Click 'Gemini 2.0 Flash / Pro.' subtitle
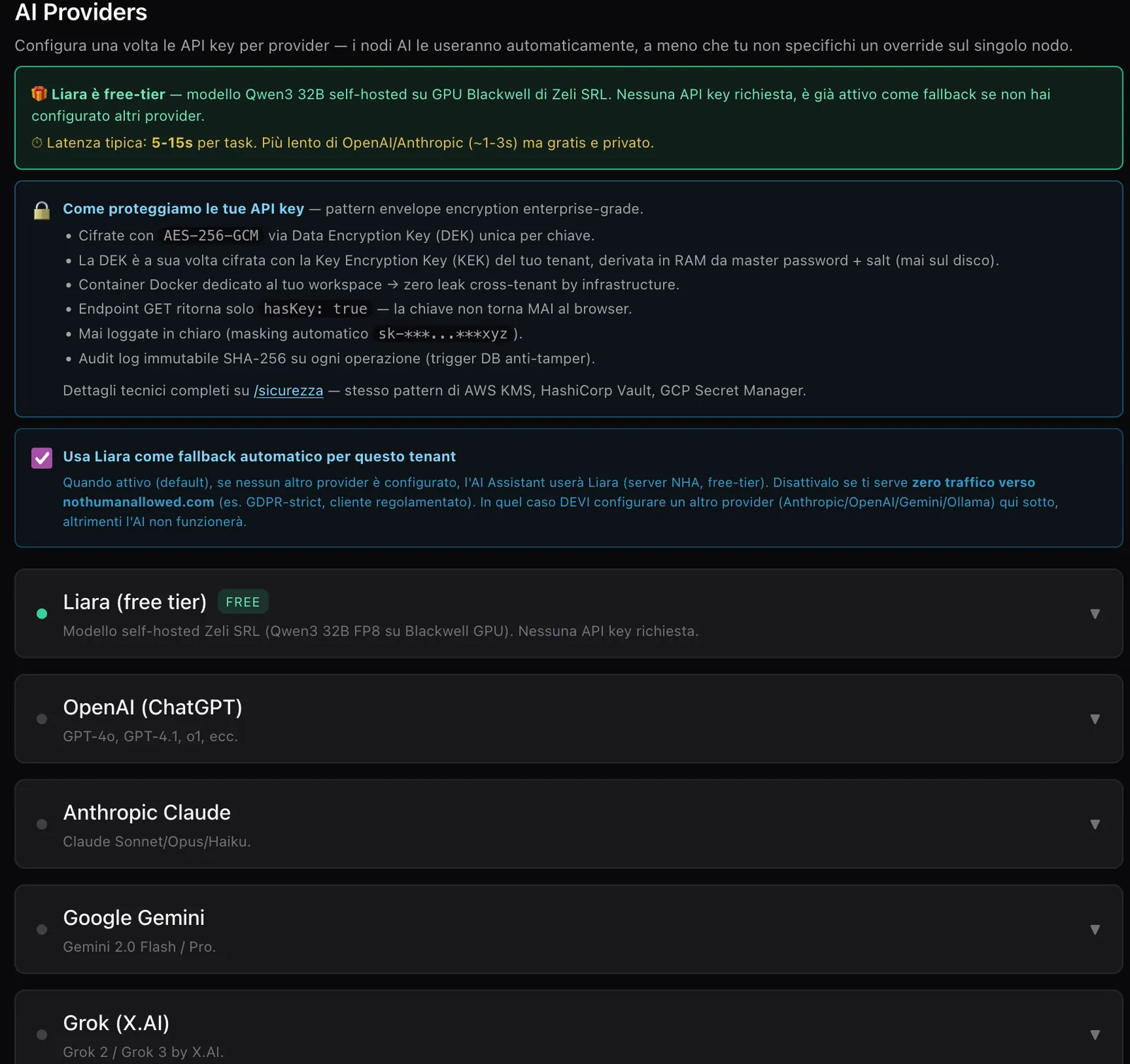This screenshot has height=1064, width=1130. 139,947
